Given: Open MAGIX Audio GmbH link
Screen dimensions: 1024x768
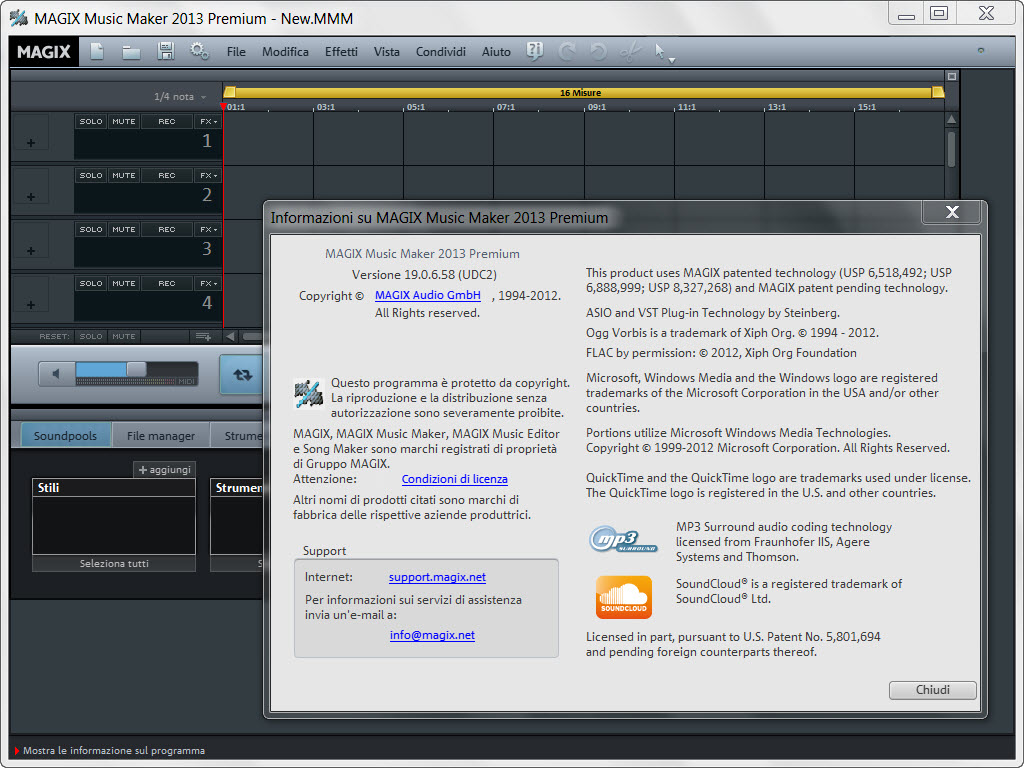Looking at the screenshot, I should click(428, 295).
